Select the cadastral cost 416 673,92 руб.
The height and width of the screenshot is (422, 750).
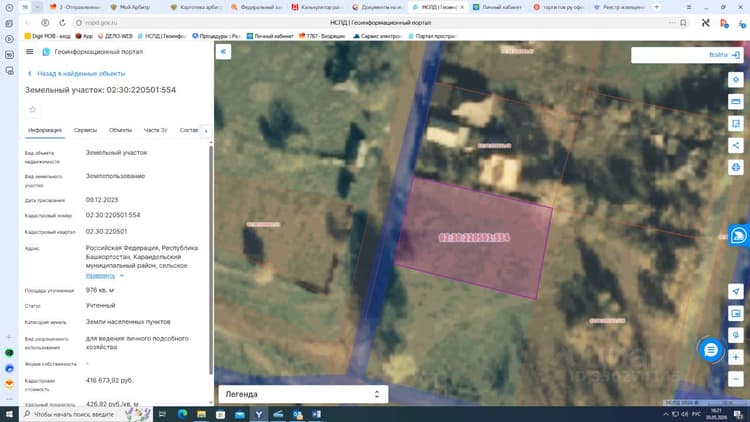click(x=110, y=380)
